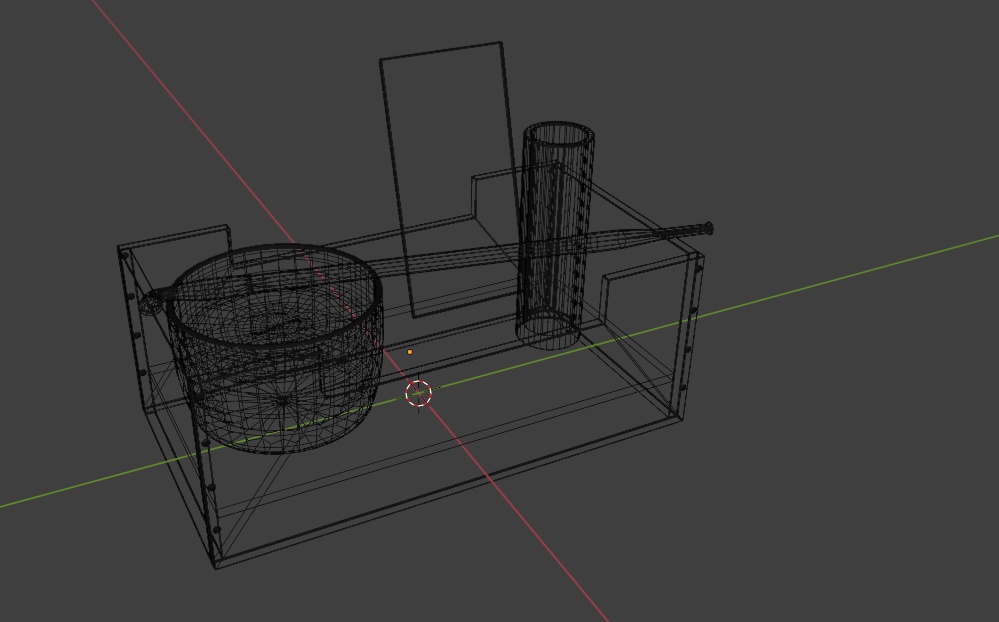The image size is (999, 622).
Task: Select the tall wireframe cylinder cup
Action: click(x=556, y=235)
